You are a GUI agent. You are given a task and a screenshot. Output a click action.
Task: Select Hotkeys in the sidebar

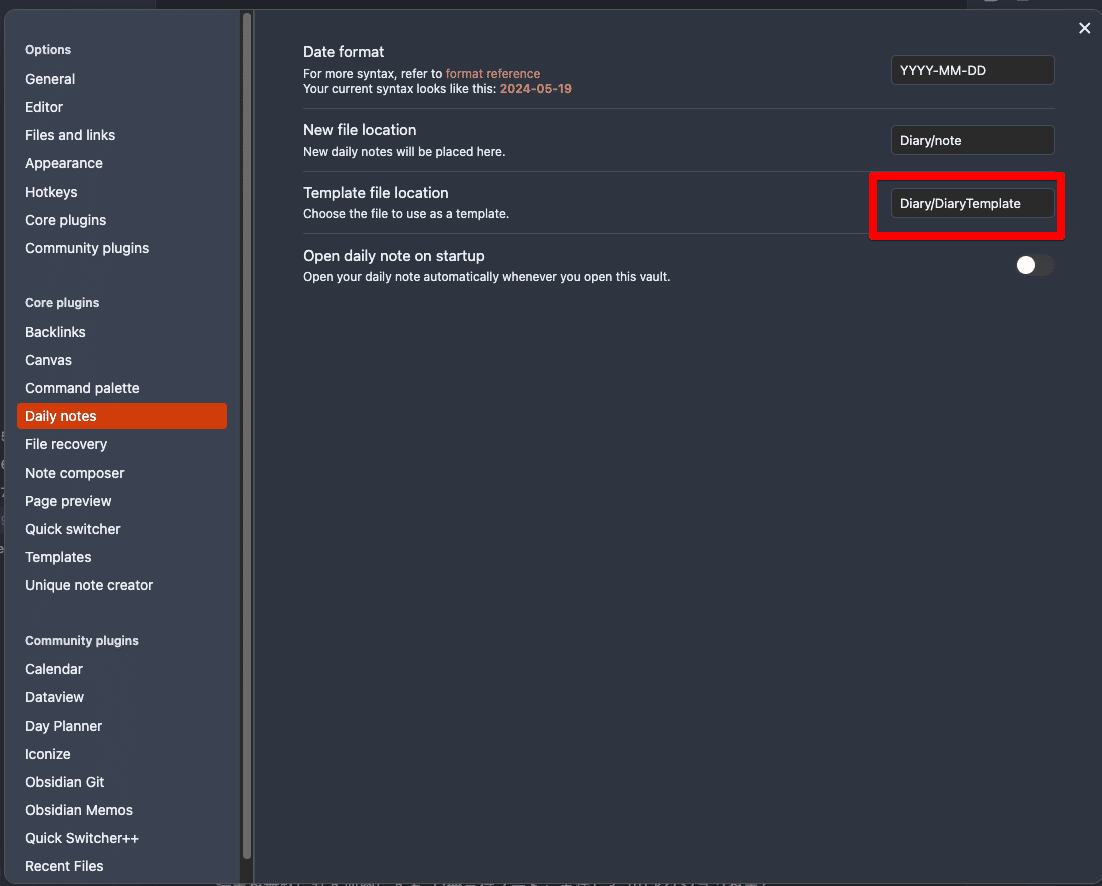point(51,192)
